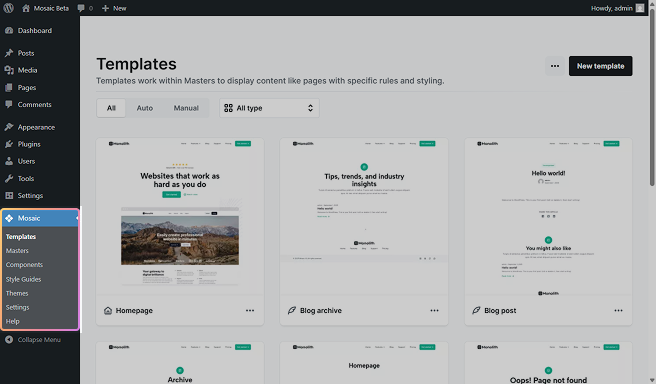
Task: Open the Homepage template thumbnail
Action: [180, 216]
